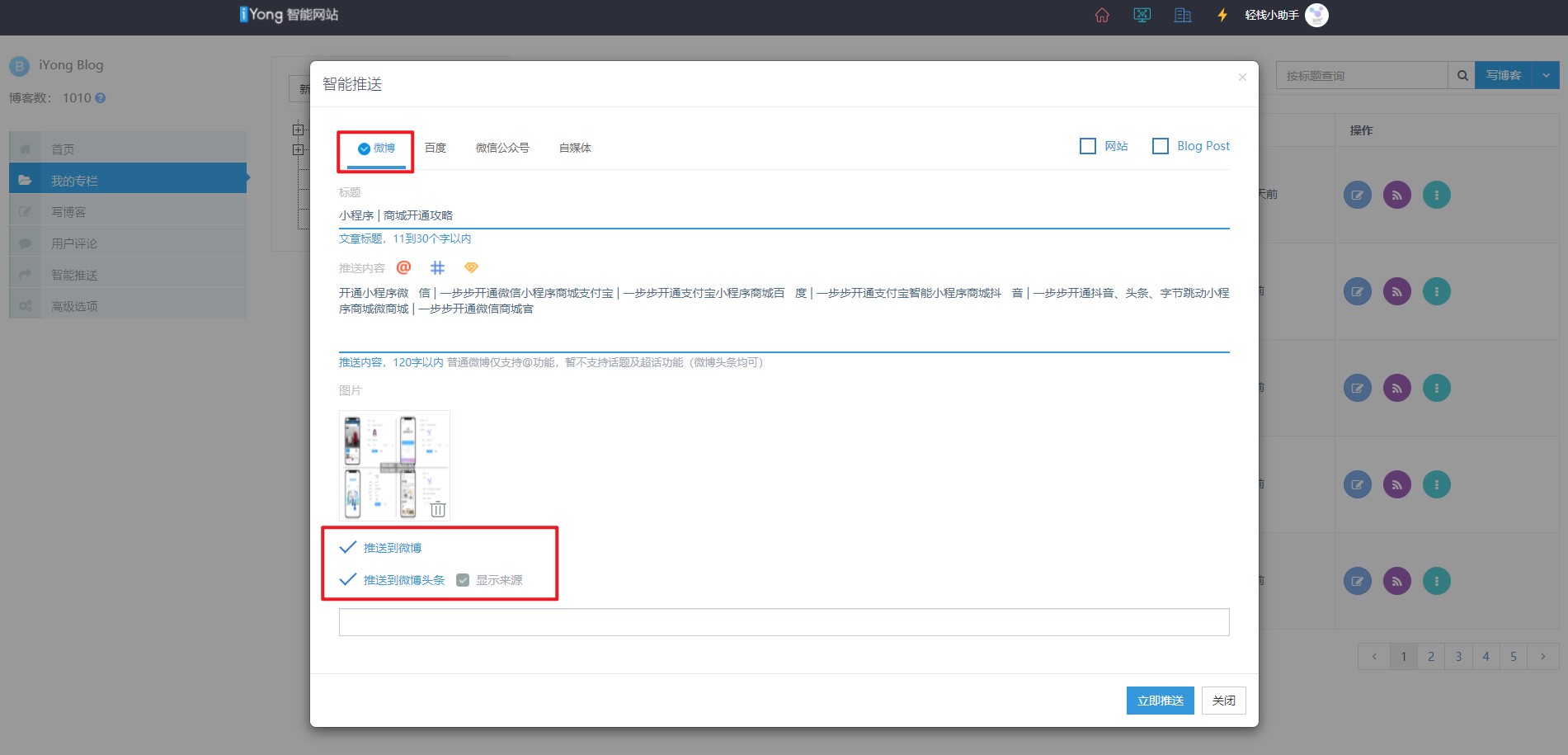Open the third row's teal more-options icon

1437,388
